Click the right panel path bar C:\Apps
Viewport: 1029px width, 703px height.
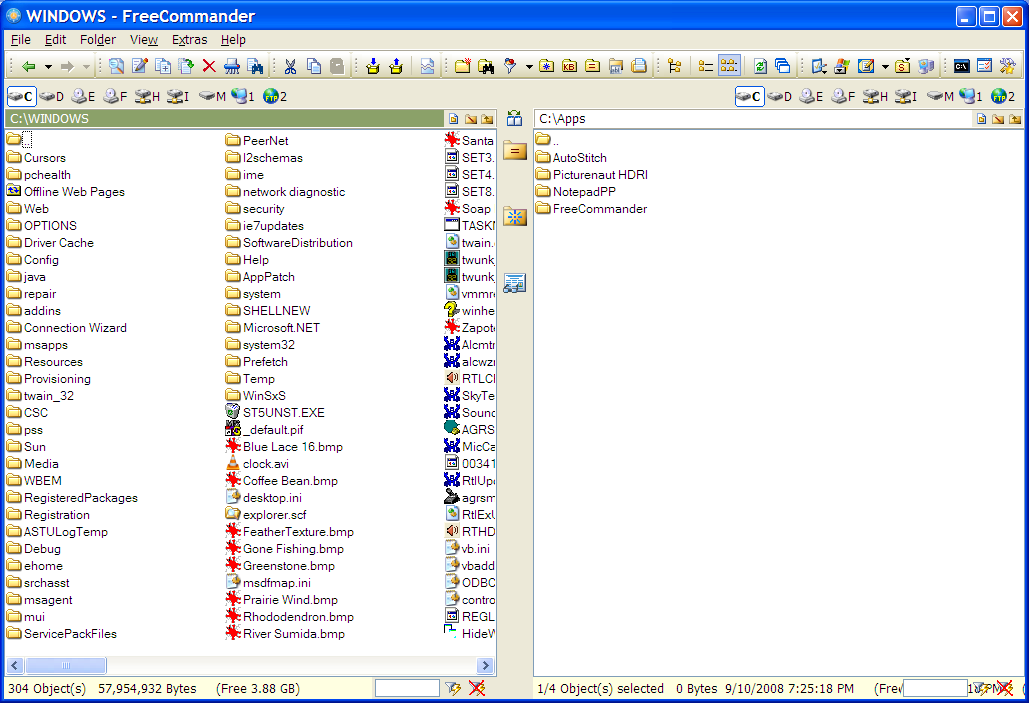coord(753,119)
